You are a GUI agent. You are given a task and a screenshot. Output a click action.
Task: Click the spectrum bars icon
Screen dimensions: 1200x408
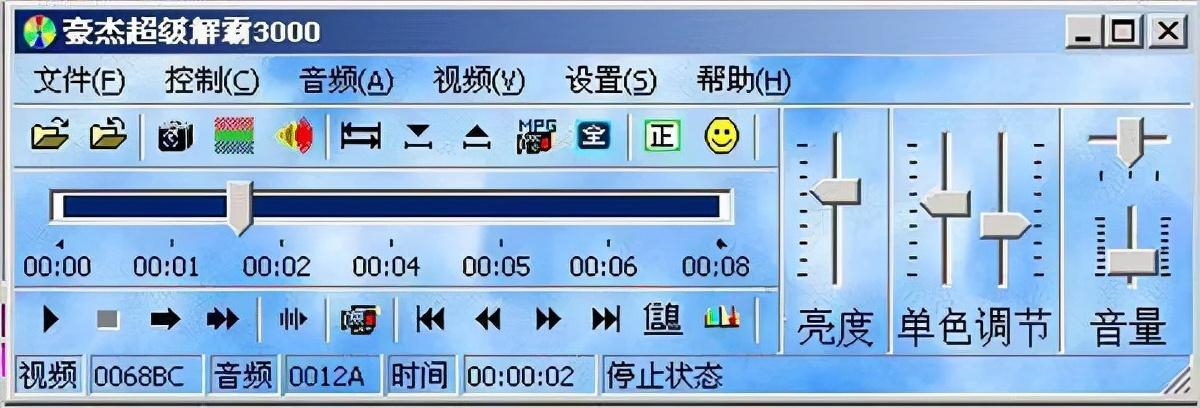pyautogui.click(x=722, y=318)
